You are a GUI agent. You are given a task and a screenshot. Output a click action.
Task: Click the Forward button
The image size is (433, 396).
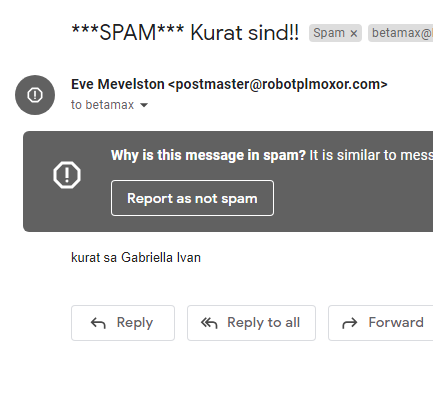pyautogui.click(x=381, y=323)
